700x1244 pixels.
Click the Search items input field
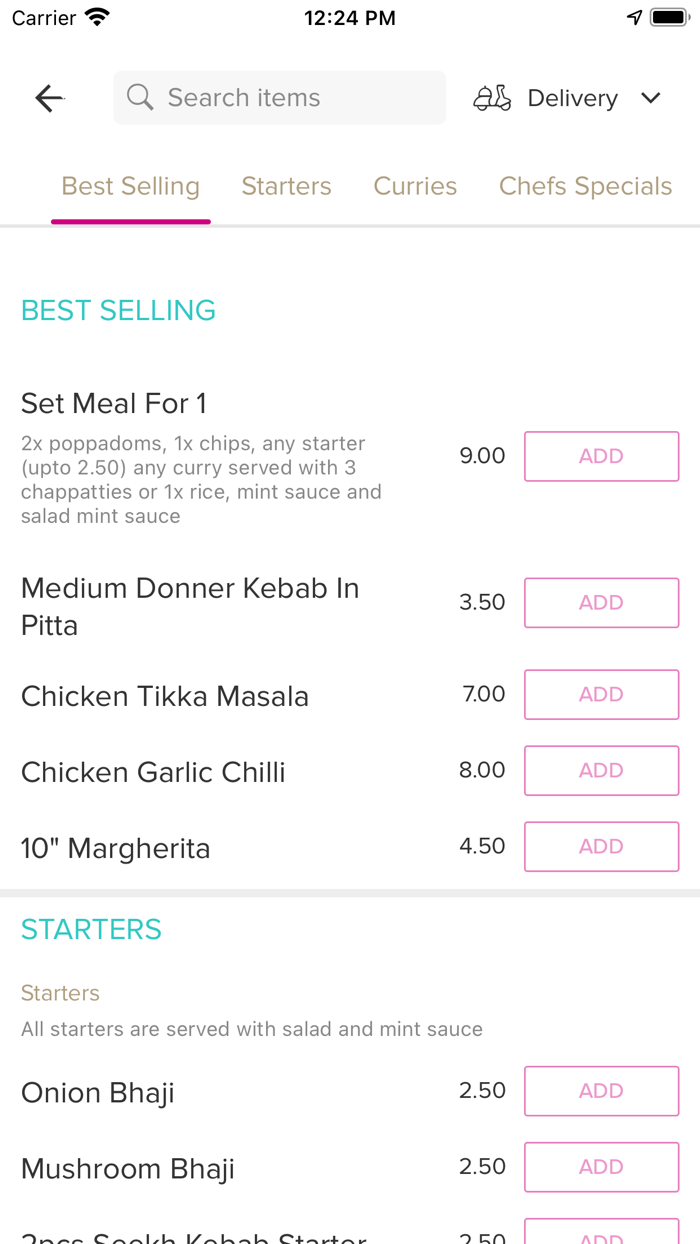point(279,97)
